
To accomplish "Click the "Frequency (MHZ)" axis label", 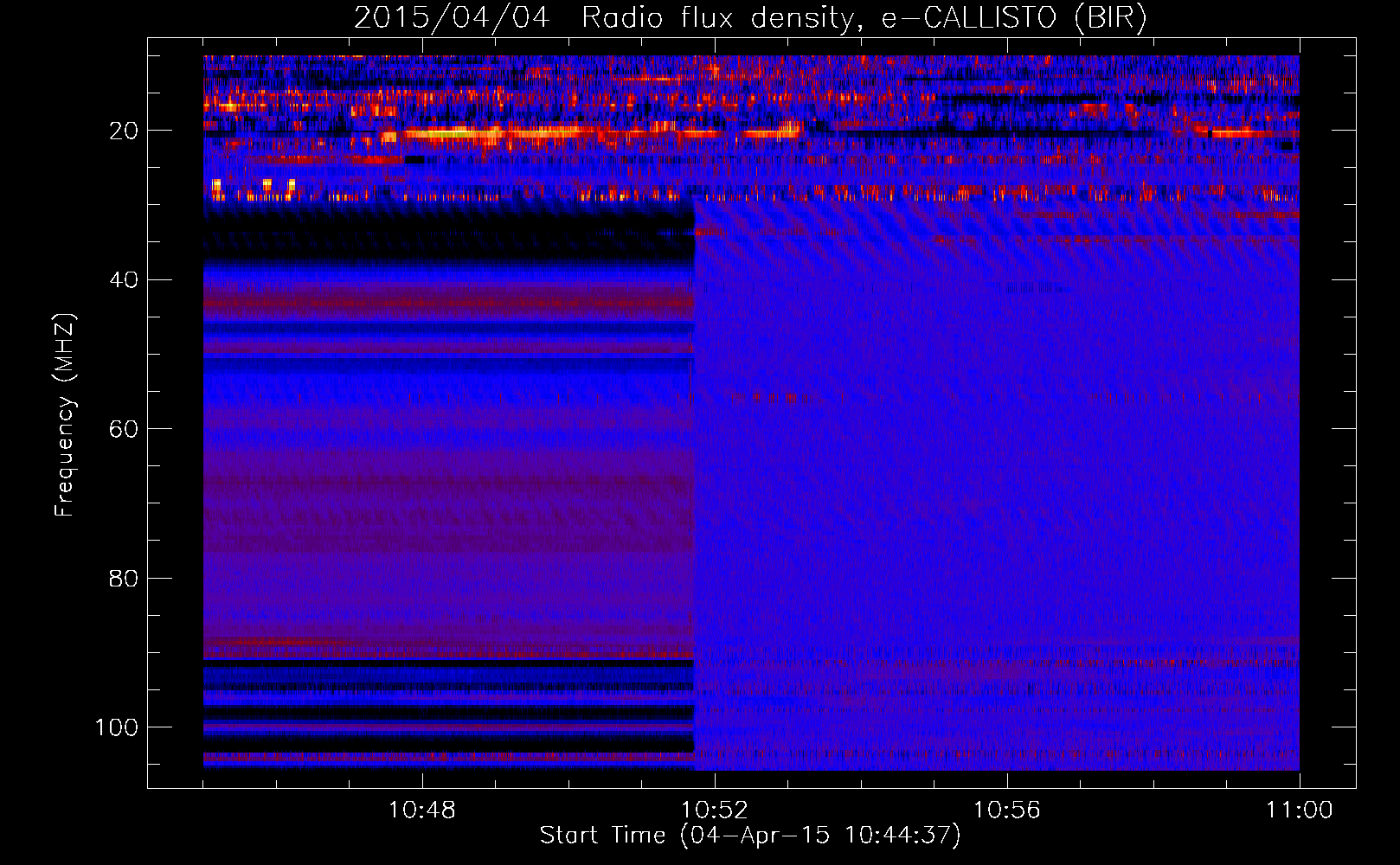I will 65,415.
